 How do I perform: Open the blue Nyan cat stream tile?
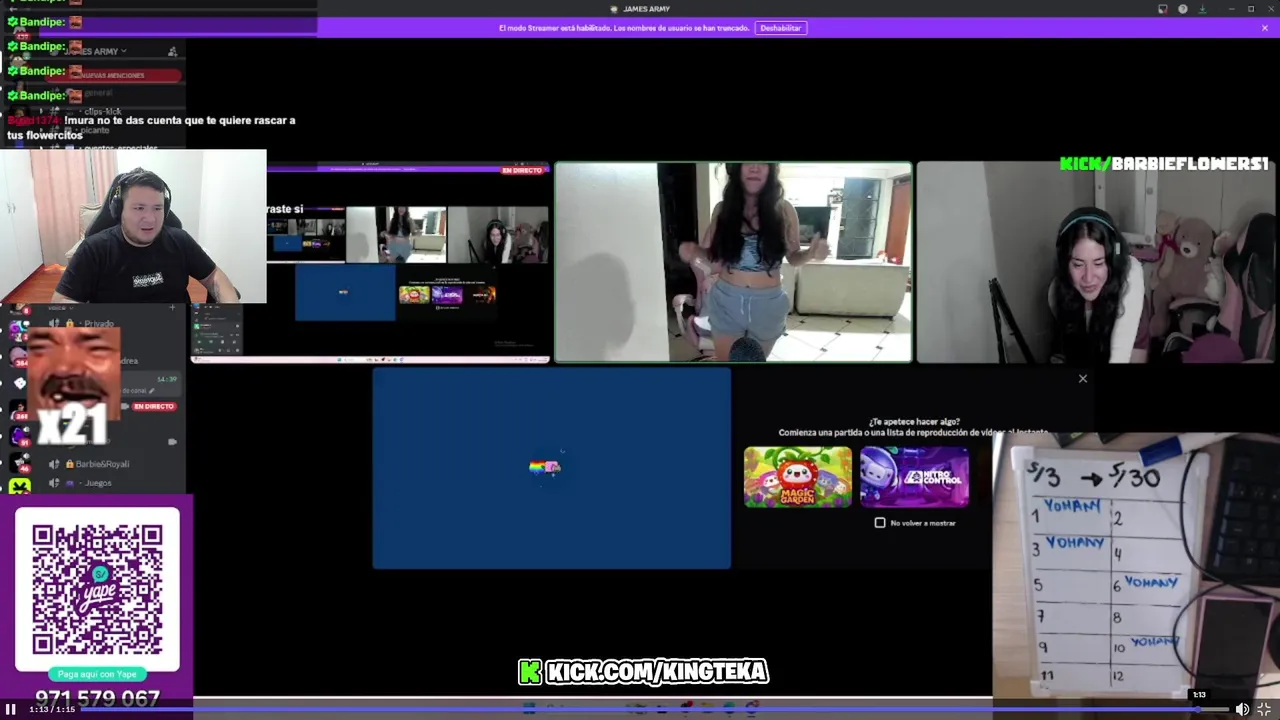click(x=552, y=468)
